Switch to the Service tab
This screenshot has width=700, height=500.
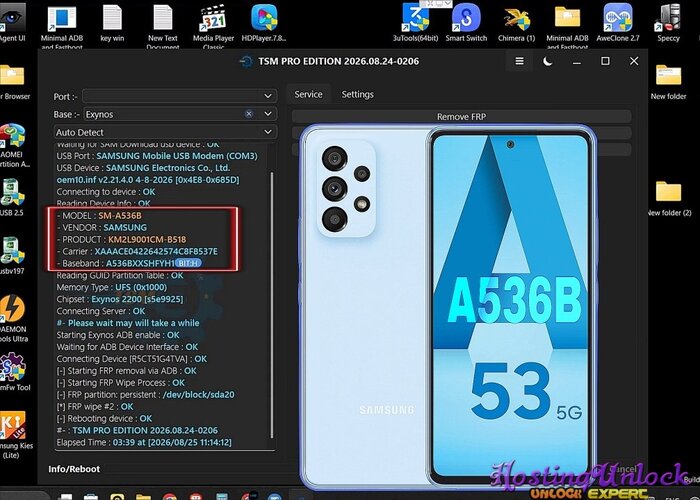pos(308,94)
